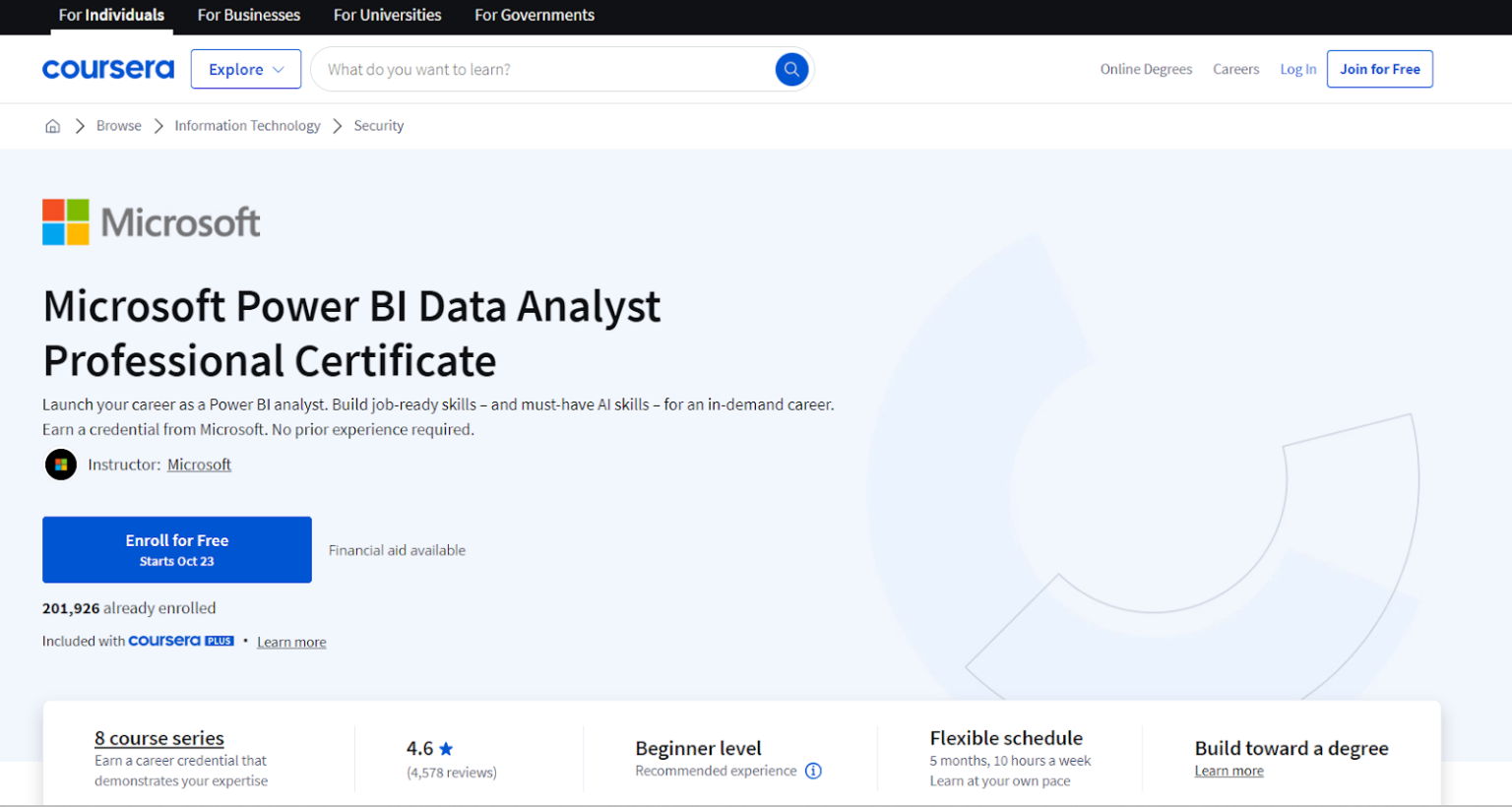Click the Coursera Plus badge
The image size is (1512, 807).
pos(181,640)
